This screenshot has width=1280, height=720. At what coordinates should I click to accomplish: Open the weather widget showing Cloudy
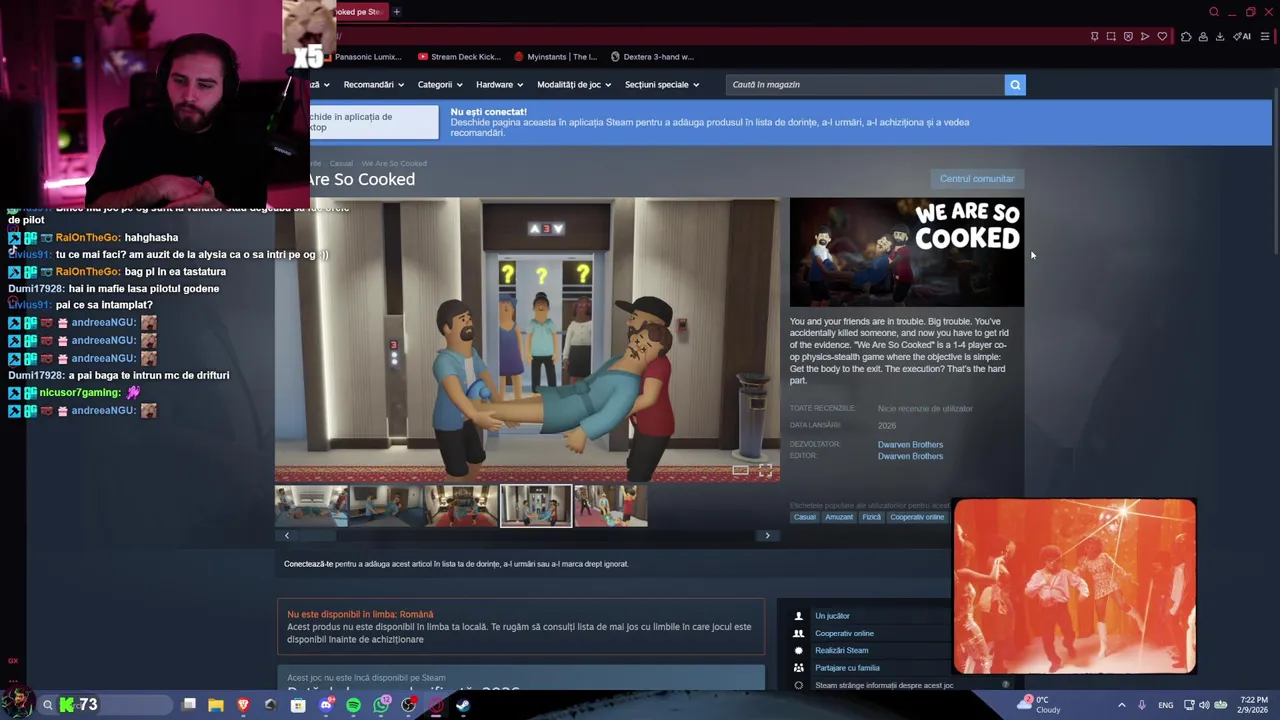[1039, 705]
